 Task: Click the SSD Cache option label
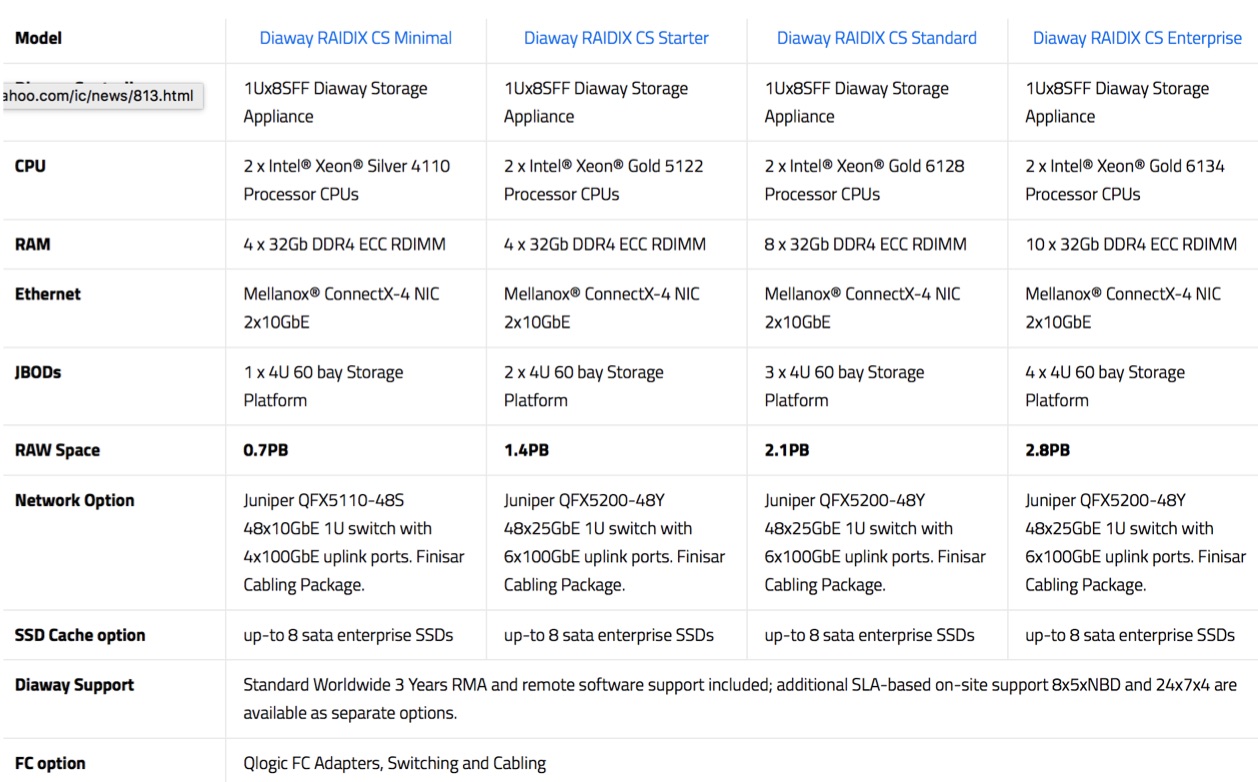80,635
